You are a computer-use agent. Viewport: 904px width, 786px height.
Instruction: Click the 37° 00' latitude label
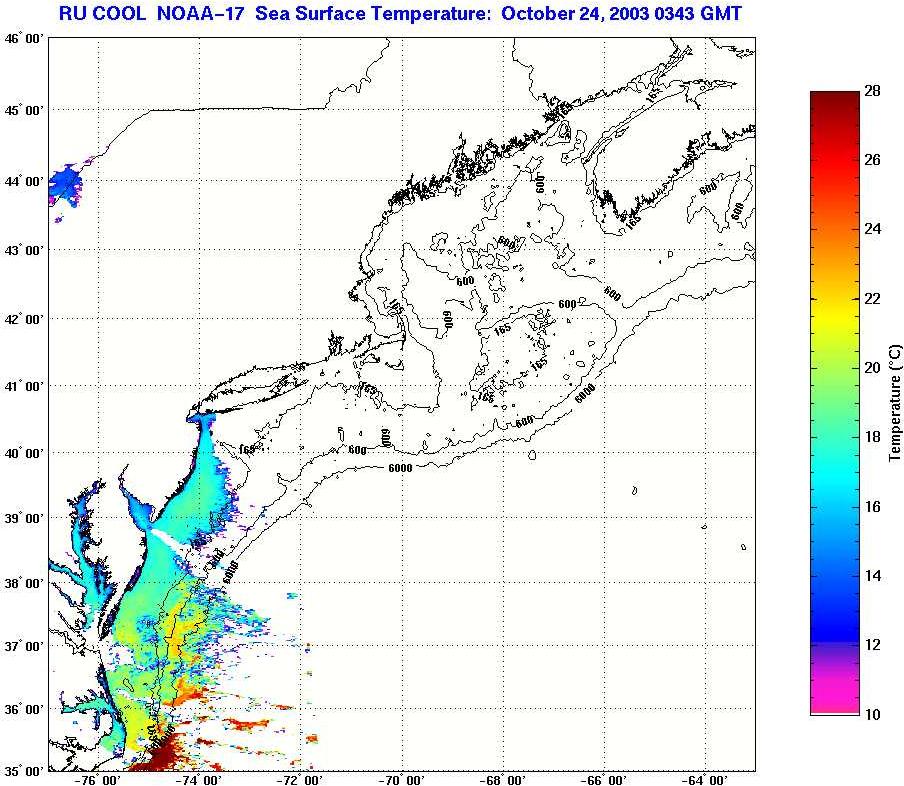25,646
